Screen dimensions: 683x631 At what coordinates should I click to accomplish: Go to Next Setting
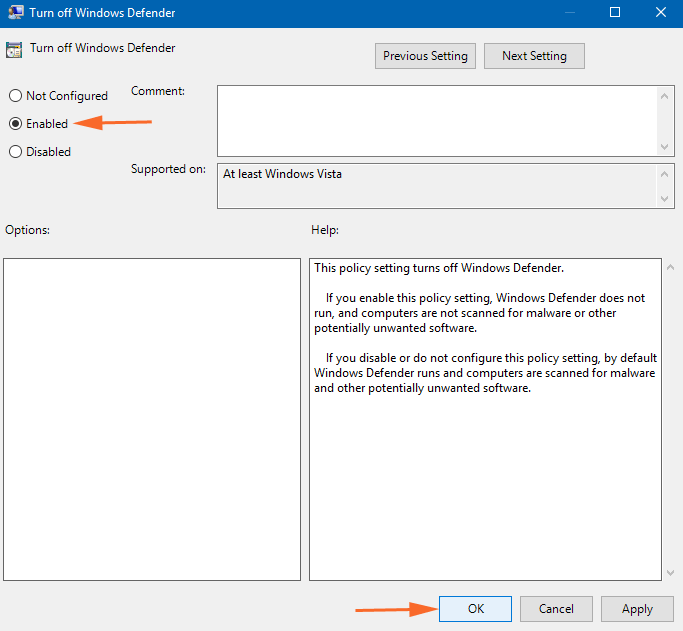[x=534, y=56]
